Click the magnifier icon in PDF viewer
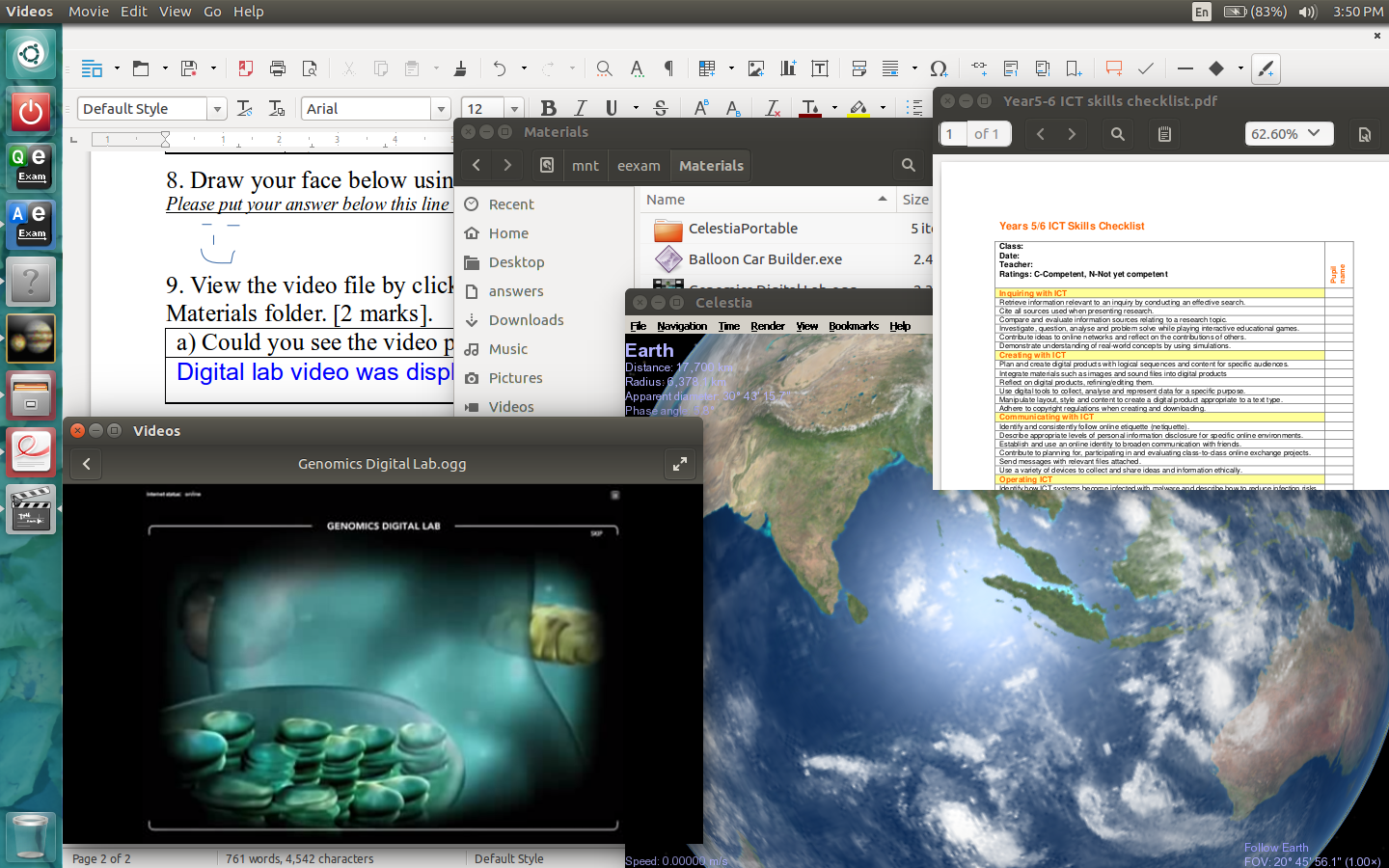This screenshot has height=868, width=1389. click(x=1117, y=134)
